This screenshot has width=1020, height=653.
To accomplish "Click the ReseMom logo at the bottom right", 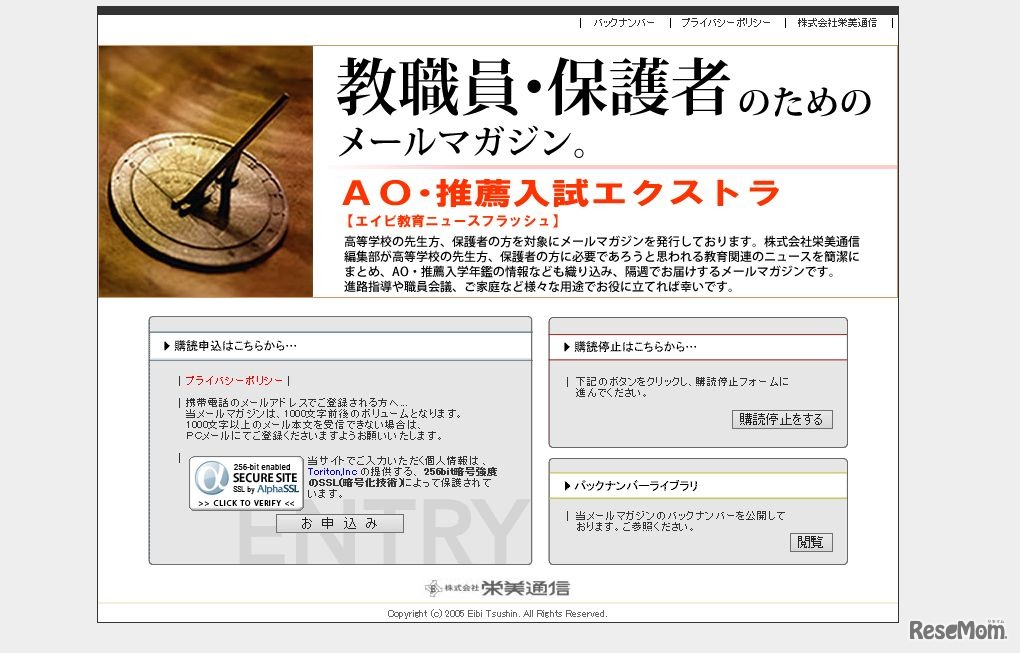I will pos(957,630).
